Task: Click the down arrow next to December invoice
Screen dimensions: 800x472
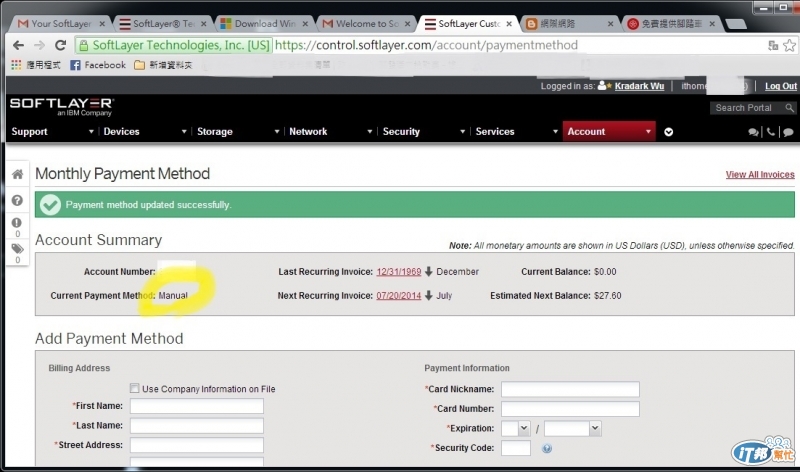Action: (x=429, y=271)
